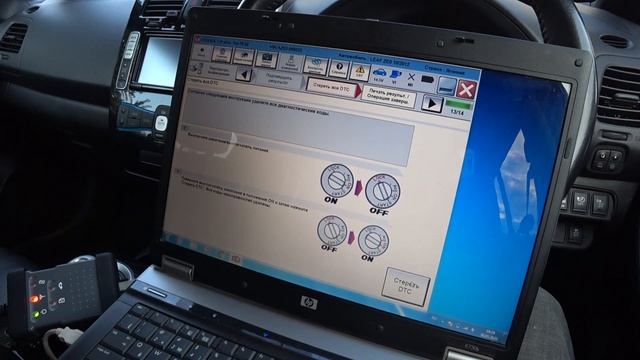Click the third top-row toolbar button
The width and height of the screenshot is (640, 360).
tap(244, 56)
